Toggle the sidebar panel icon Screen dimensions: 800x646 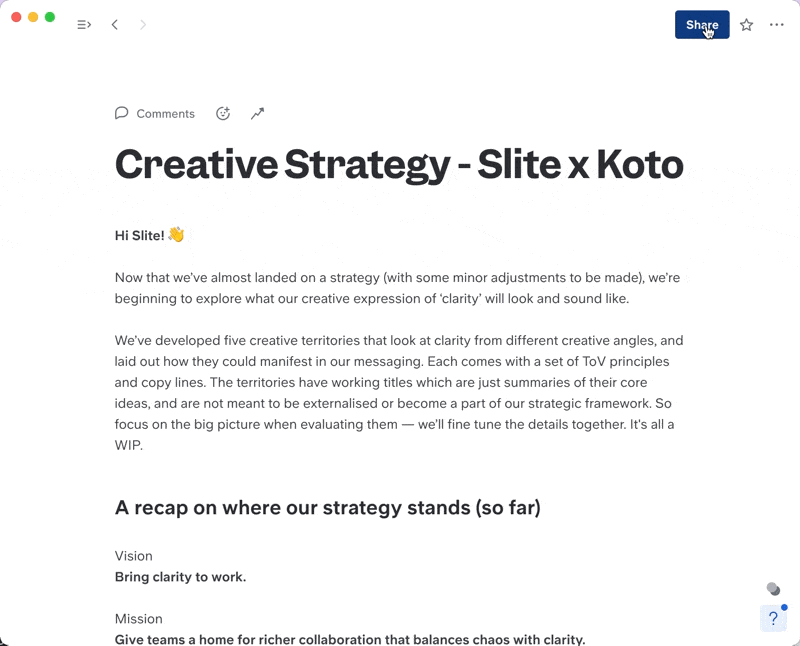tap(84, 24)
